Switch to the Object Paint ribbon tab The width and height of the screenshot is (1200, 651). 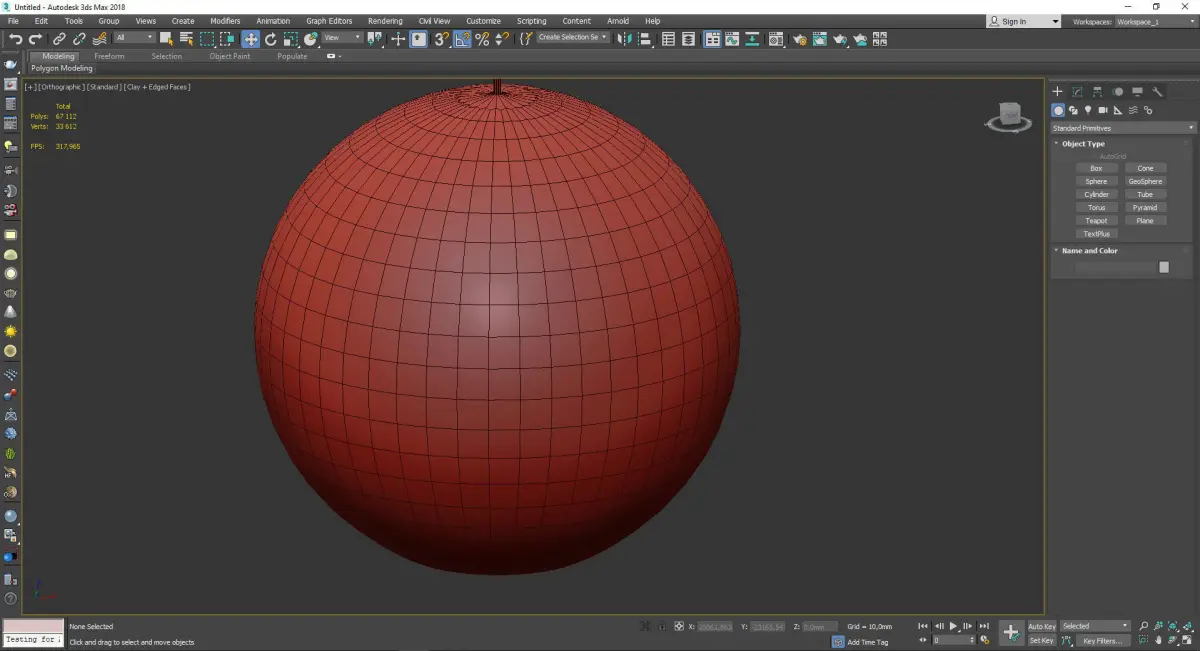229,56
